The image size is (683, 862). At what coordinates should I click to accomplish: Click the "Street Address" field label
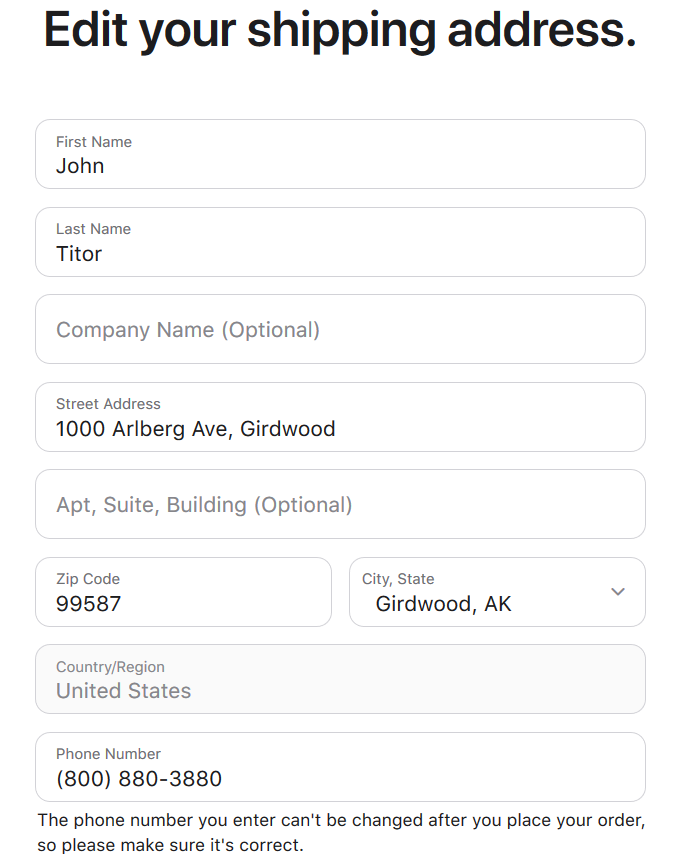tap(108, 404)
